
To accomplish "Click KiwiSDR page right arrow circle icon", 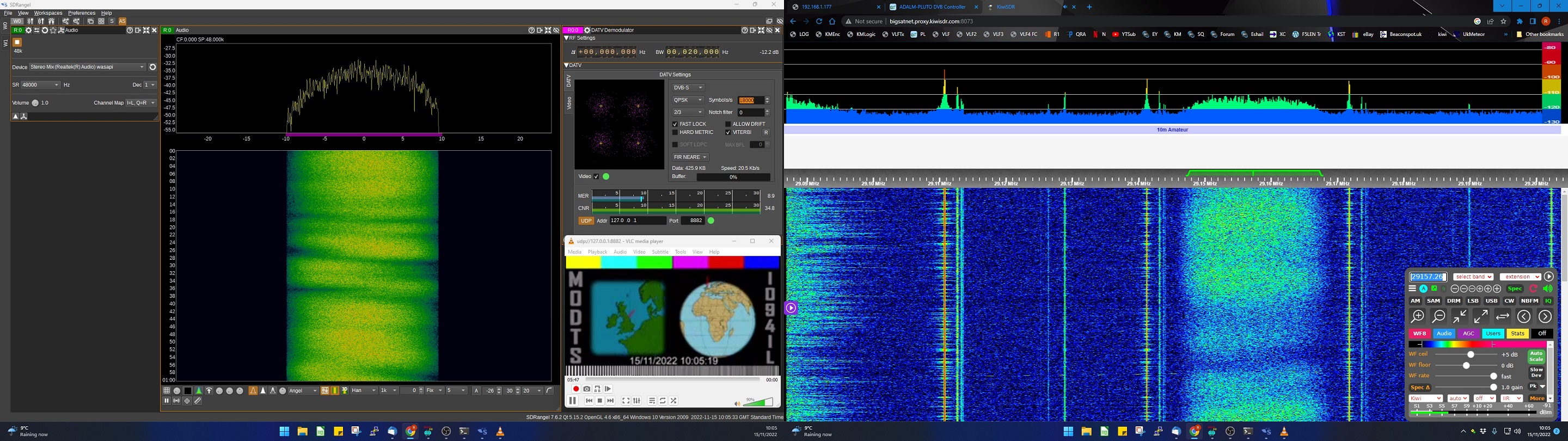I will point(1546,317).
